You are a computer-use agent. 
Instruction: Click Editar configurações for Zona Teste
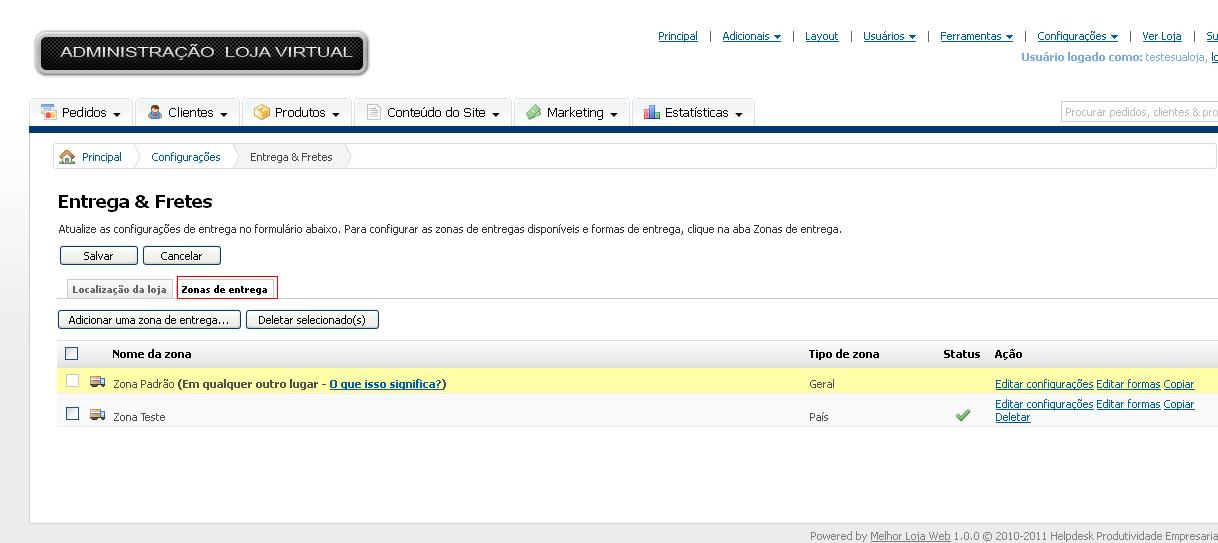tap(1044, 404)
